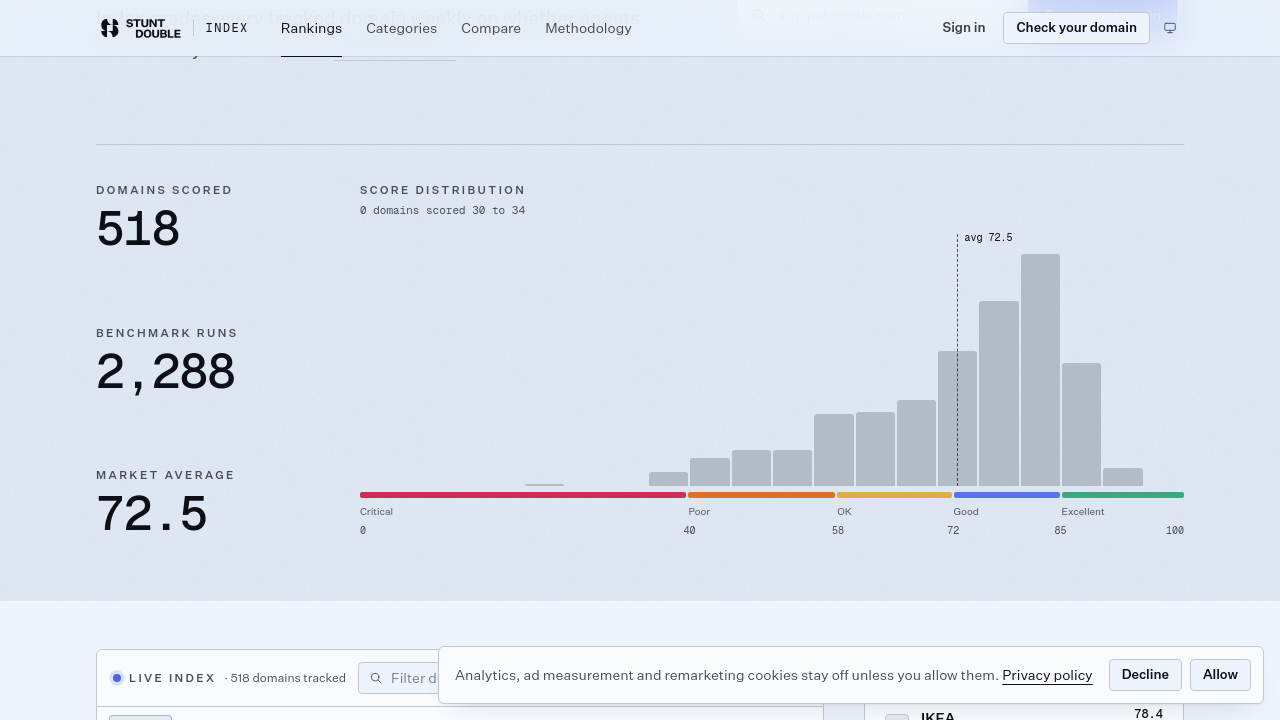Allow cookies in the banner
Image resolution: width=1280 pixels, height=720 pixels.
pos(1220,675)
